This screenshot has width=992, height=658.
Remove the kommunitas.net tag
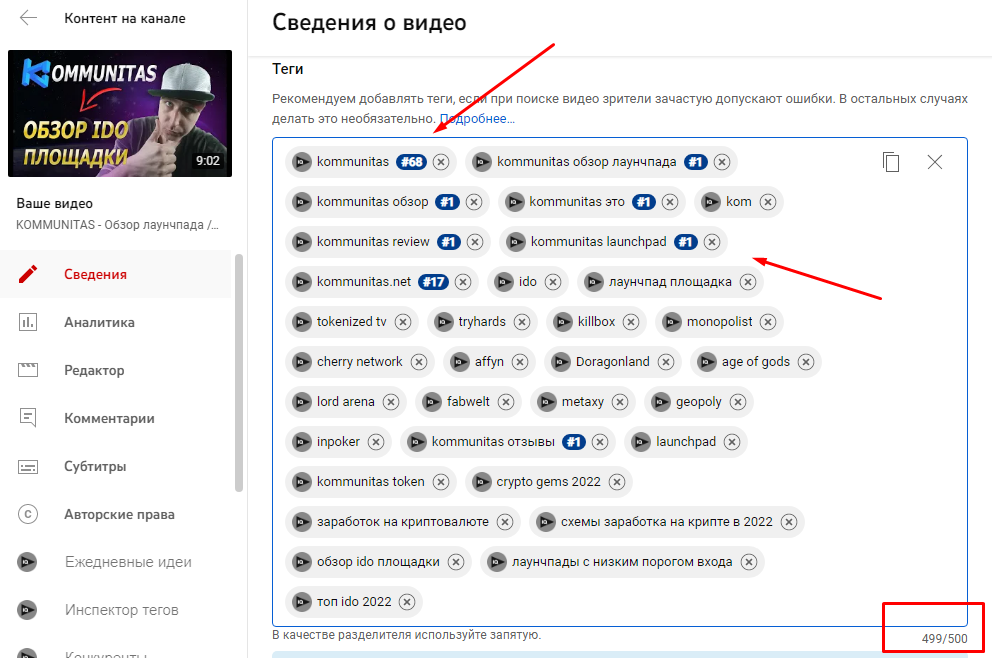[x=463, y=282]
